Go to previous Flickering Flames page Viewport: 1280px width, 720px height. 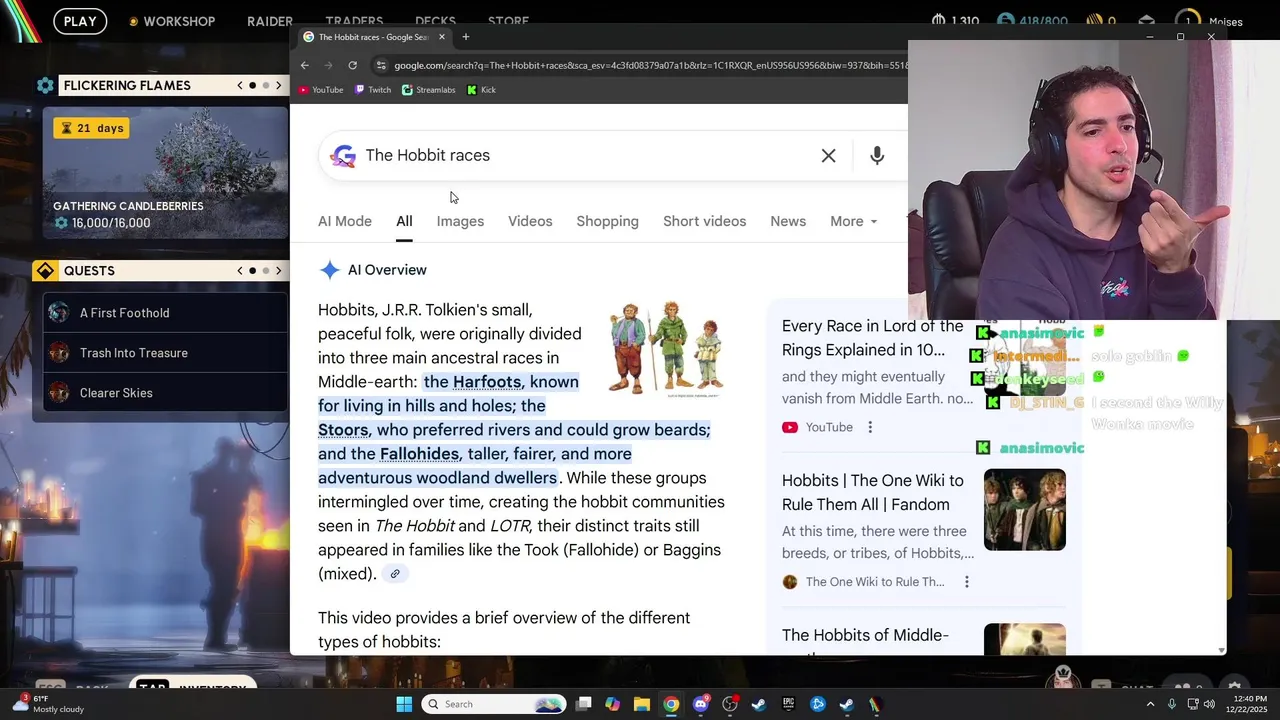(240, 85)
